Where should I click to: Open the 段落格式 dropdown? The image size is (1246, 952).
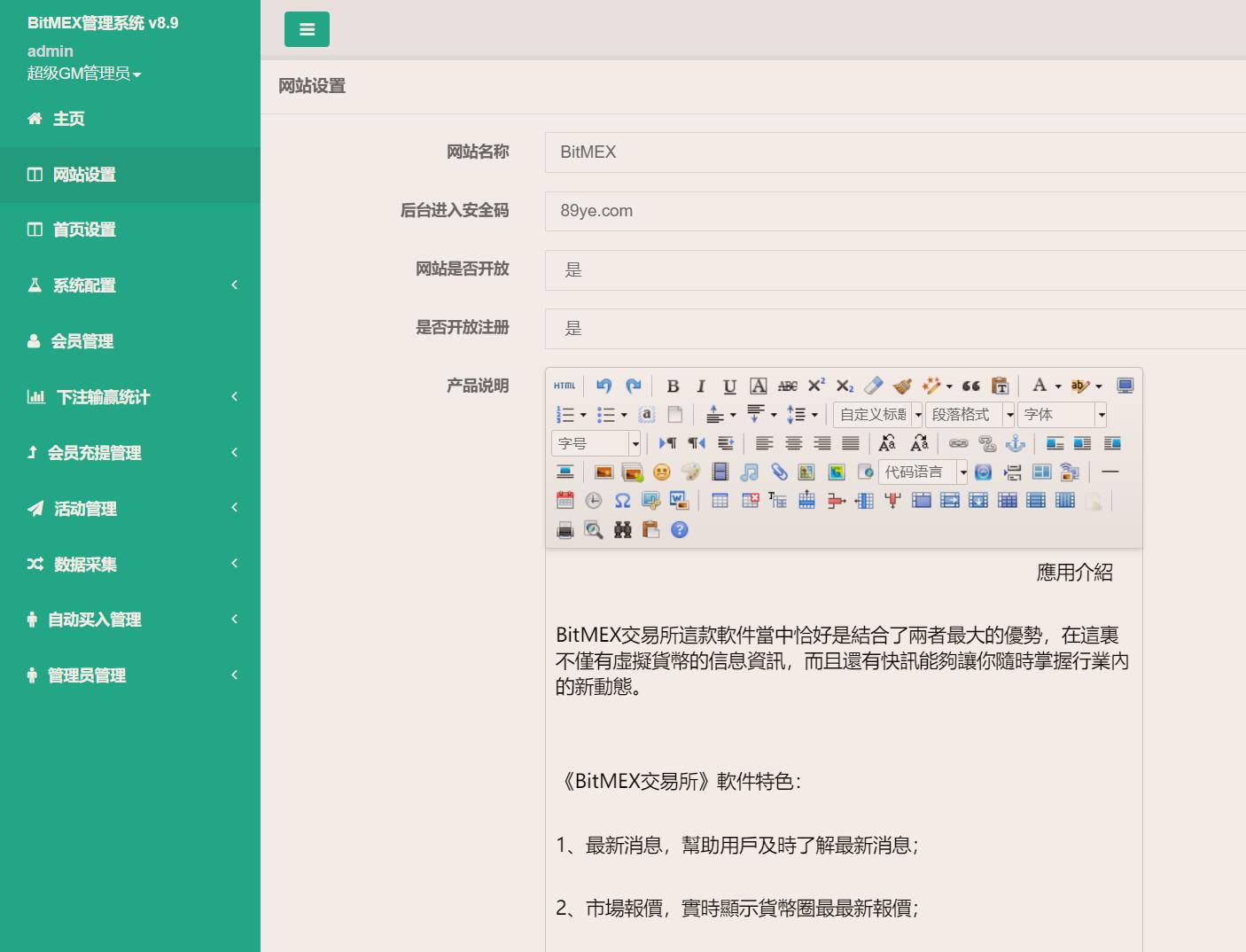tap(970, 415)
